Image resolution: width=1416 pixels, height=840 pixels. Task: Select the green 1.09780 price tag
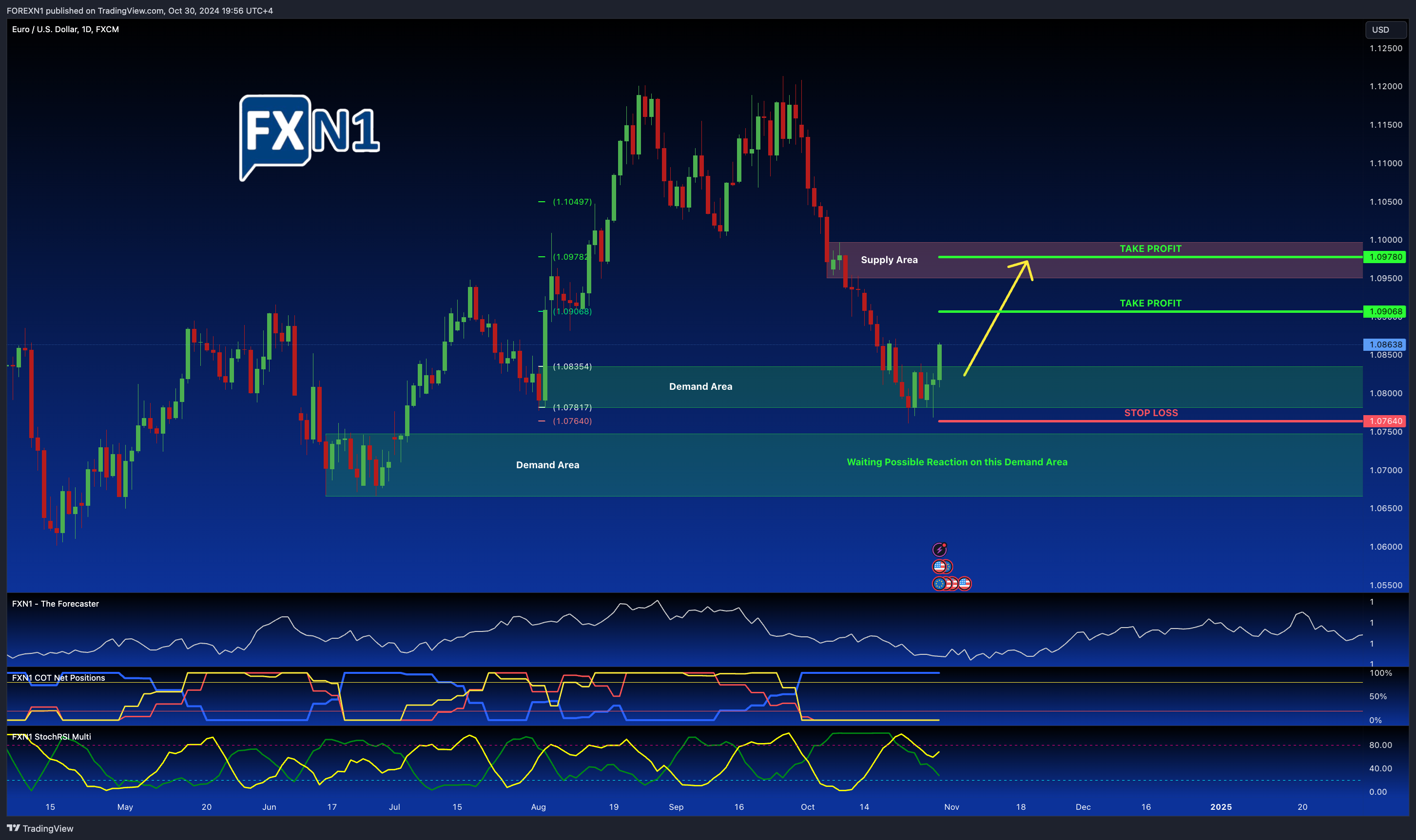coord(1385,257)
